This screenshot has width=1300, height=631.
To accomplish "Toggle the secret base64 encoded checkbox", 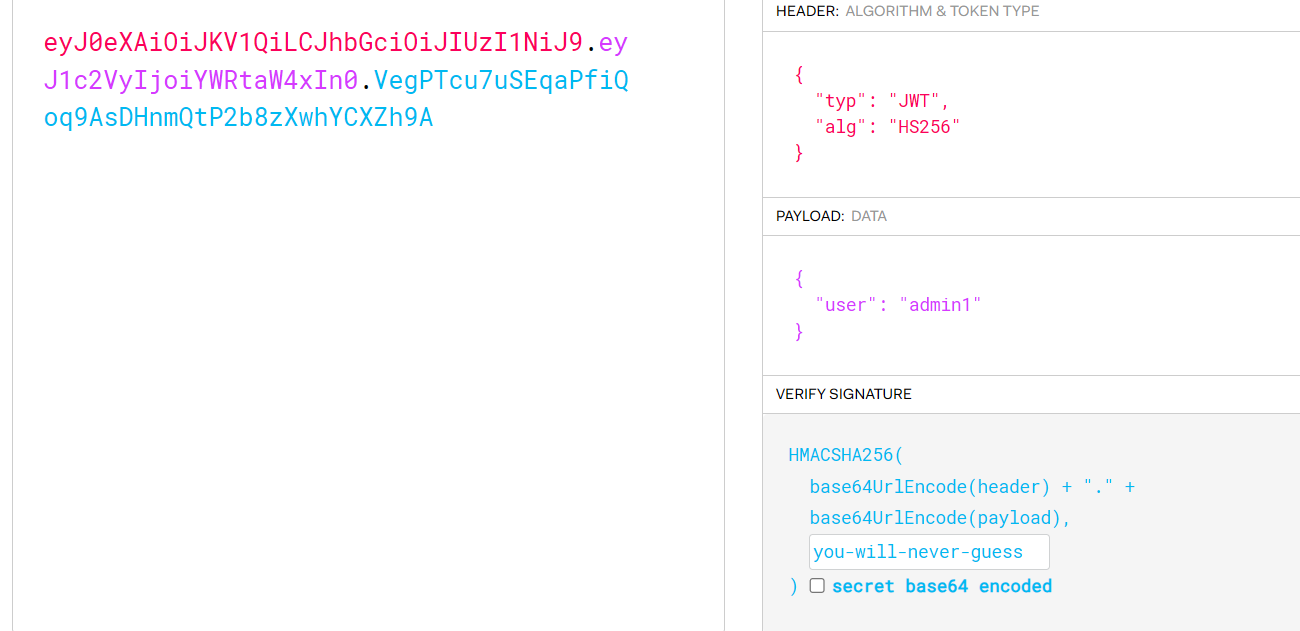I will click(x=817, y=586).
